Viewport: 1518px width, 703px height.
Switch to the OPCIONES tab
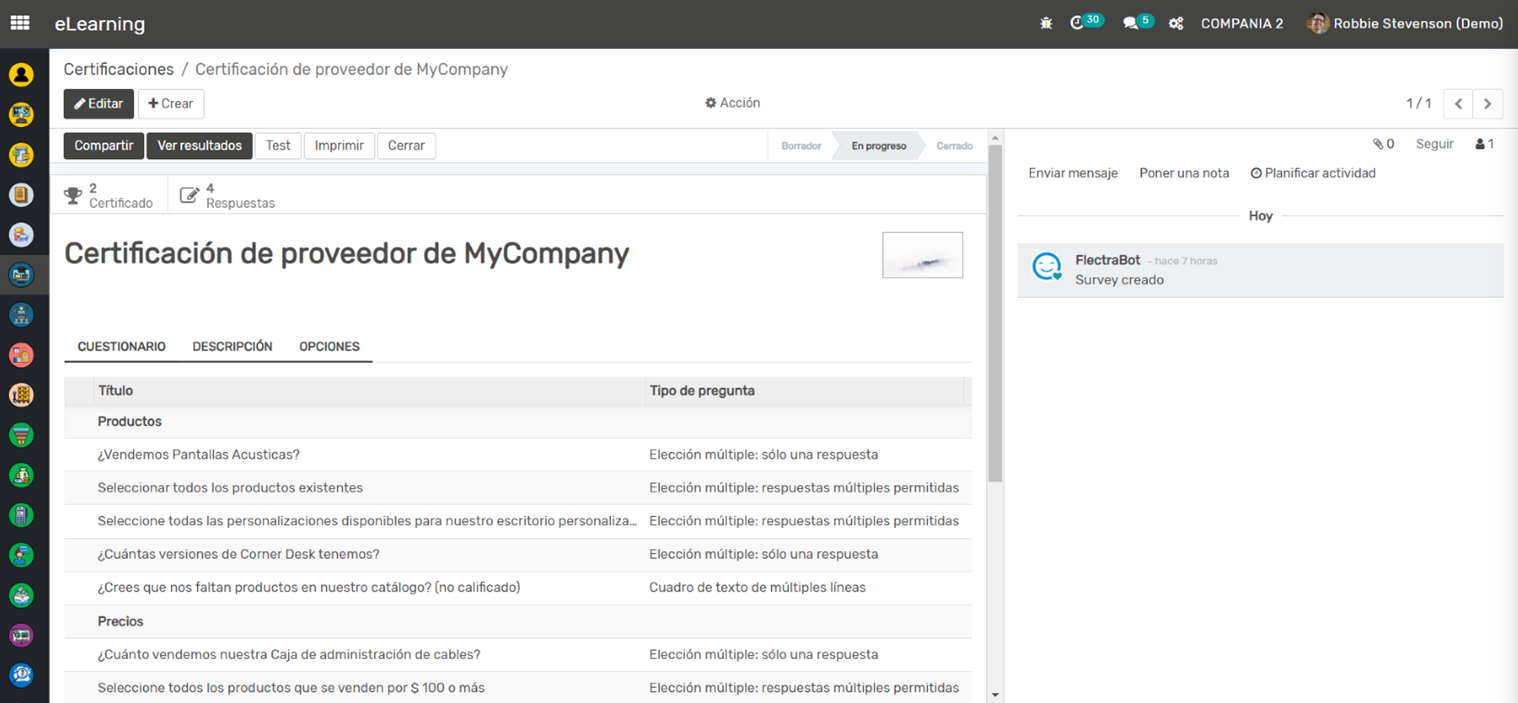pyautogui.click(x=329, y=346)
